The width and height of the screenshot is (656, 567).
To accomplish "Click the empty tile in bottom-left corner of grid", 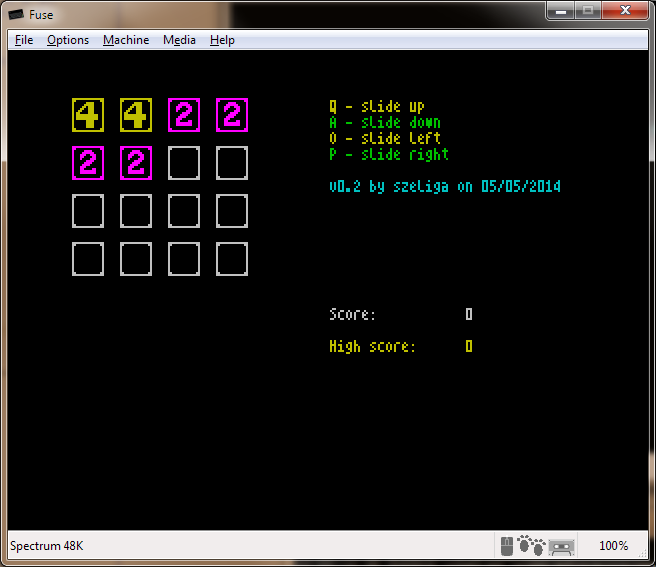I will point(88,259).
